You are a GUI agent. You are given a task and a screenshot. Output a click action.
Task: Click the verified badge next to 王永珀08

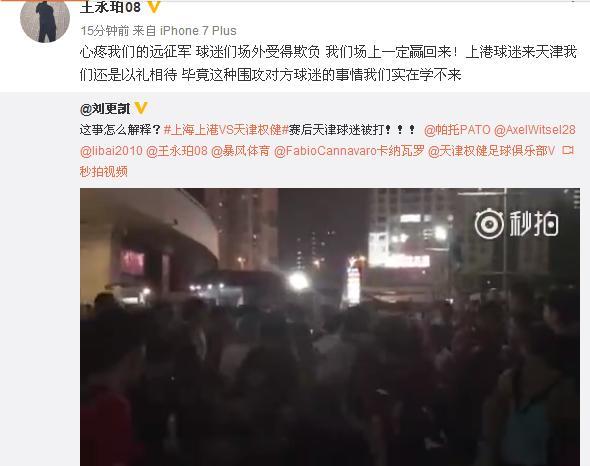154,6
